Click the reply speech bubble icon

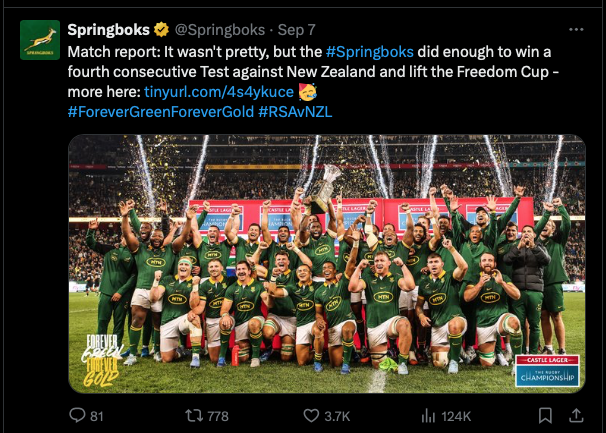coord(77,415)
